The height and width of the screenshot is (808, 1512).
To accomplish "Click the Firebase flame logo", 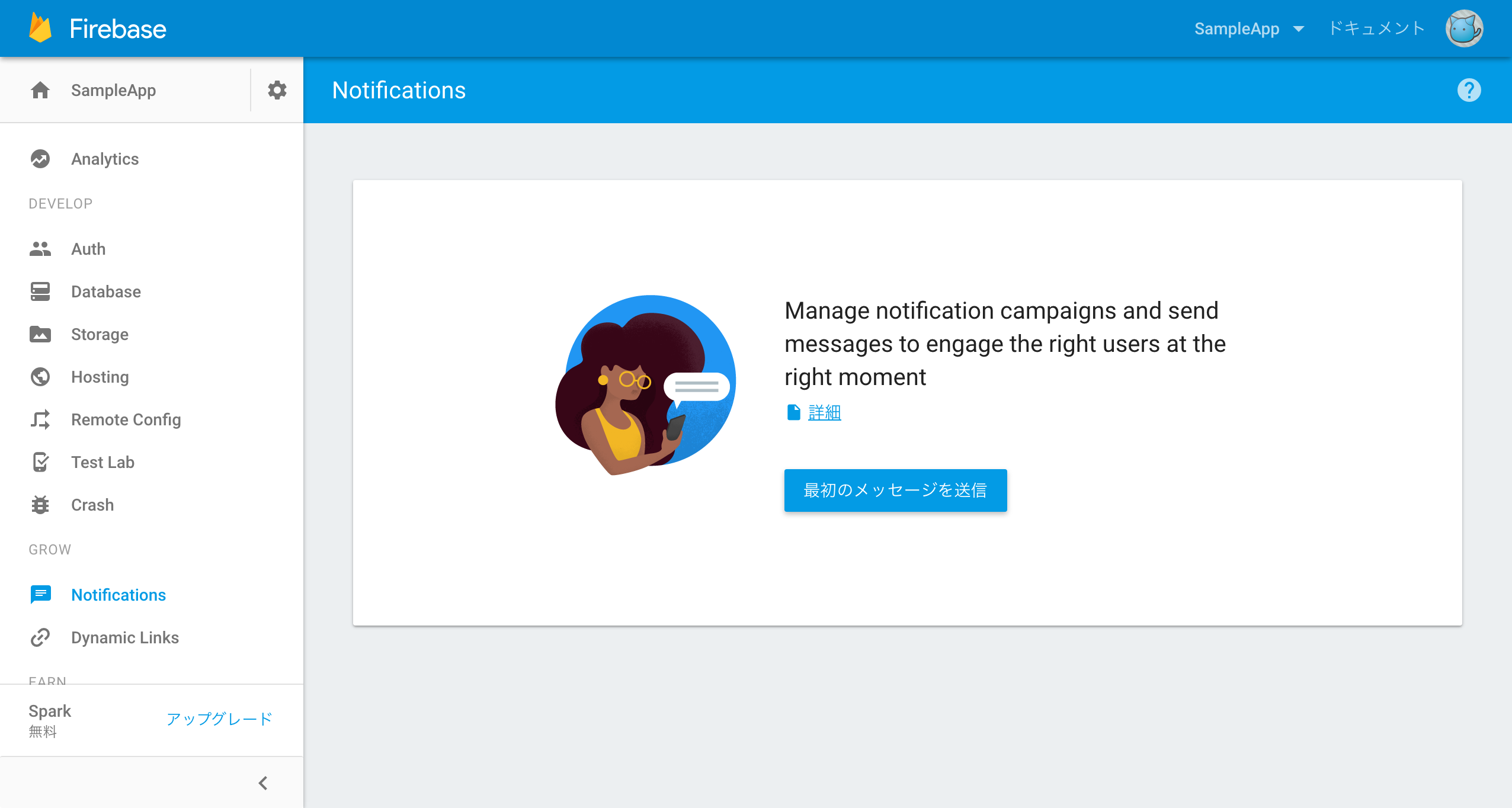I will tap(40, 28).
